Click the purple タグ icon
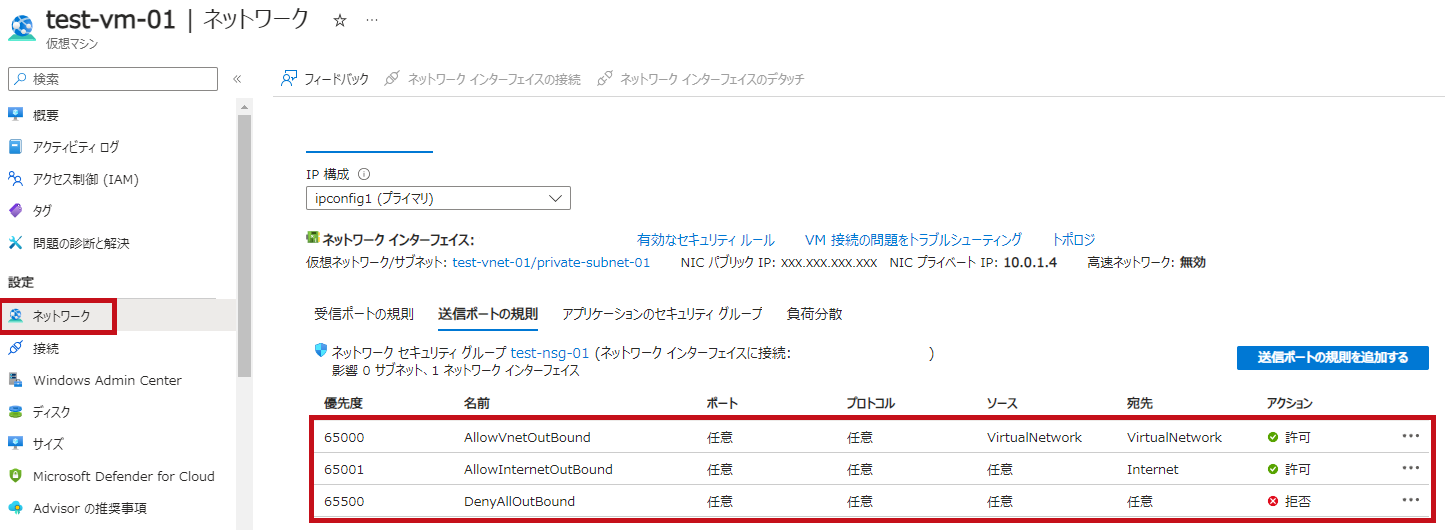Viewport: 1445px width, 530px height. 15,211
